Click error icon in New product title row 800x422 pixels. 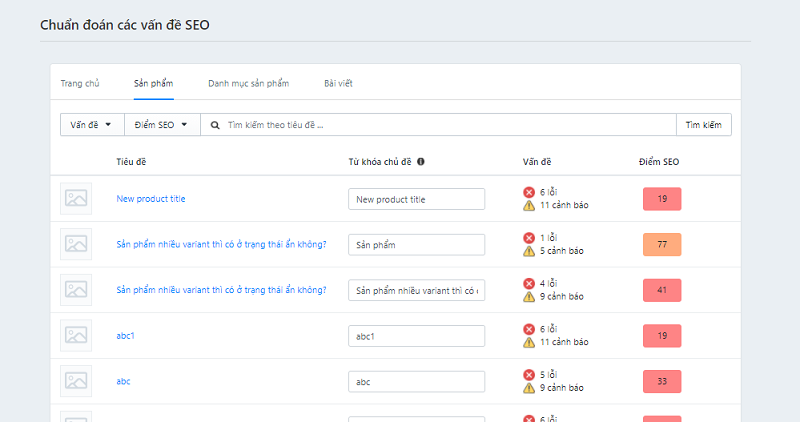click(529, 192)
